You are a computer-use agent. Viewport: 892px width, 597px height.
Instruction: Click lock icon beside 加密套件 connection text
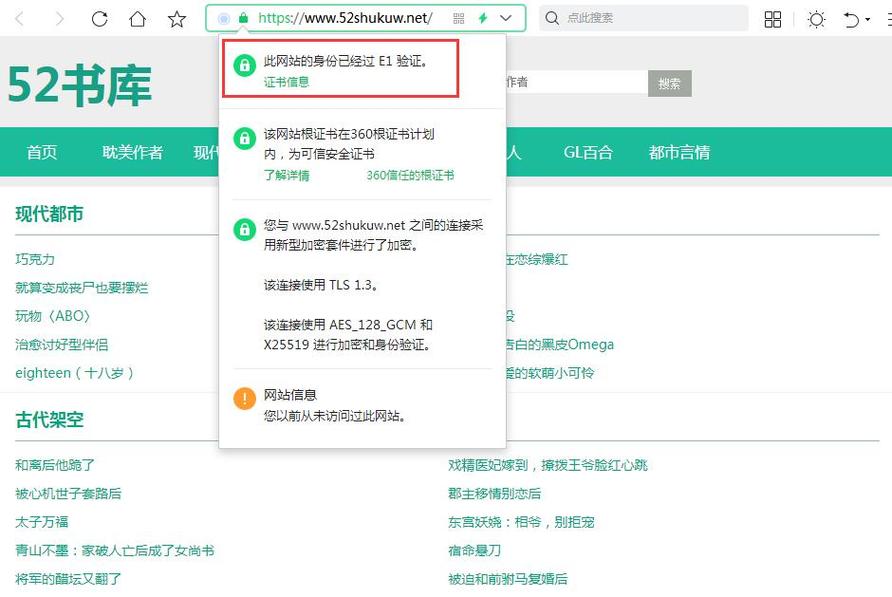245,229
